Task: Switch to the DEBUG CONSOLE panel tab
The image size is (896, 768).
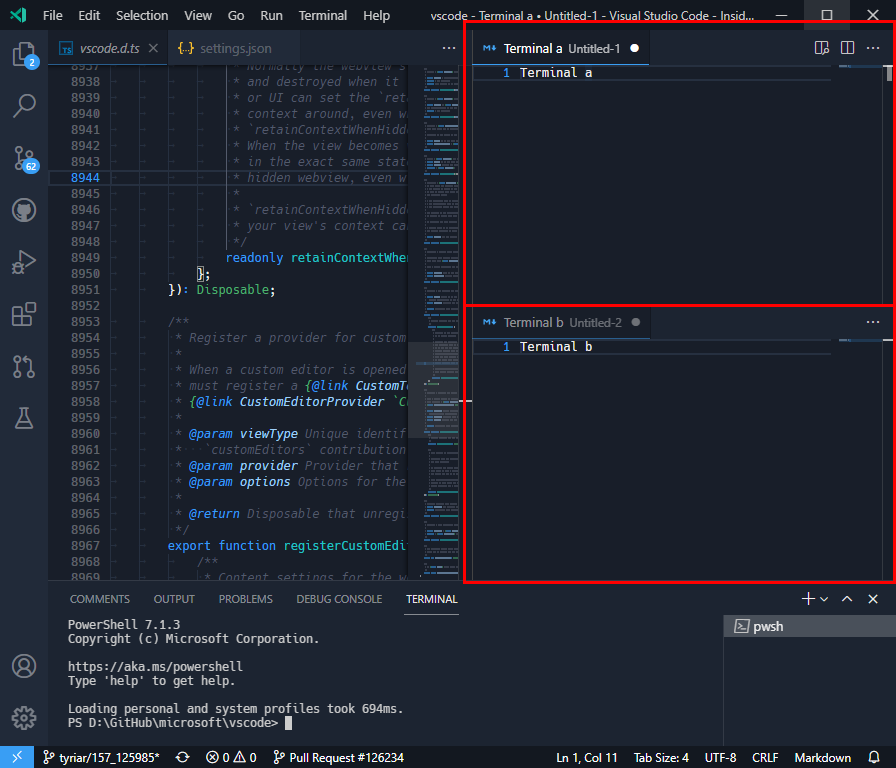Action: point(339,599)
